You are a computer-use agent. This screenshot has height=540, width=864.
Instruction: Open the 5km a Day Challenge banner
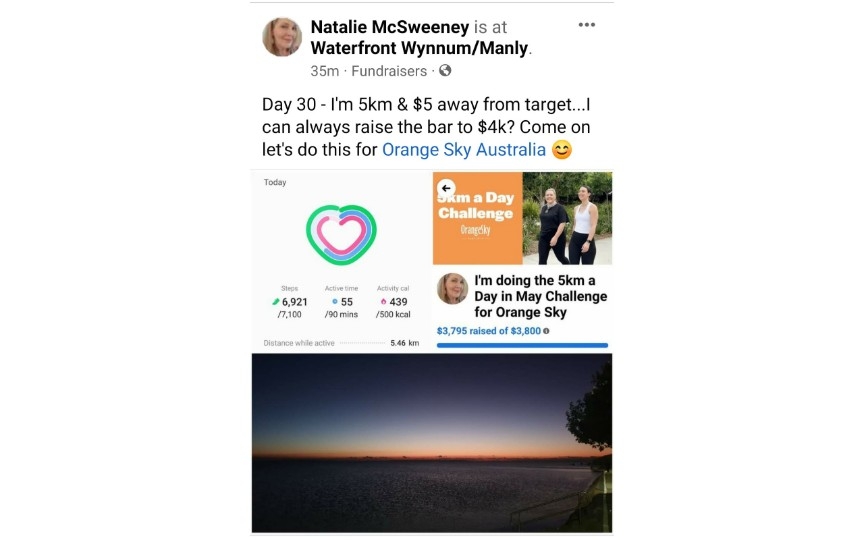pos(478,218)
